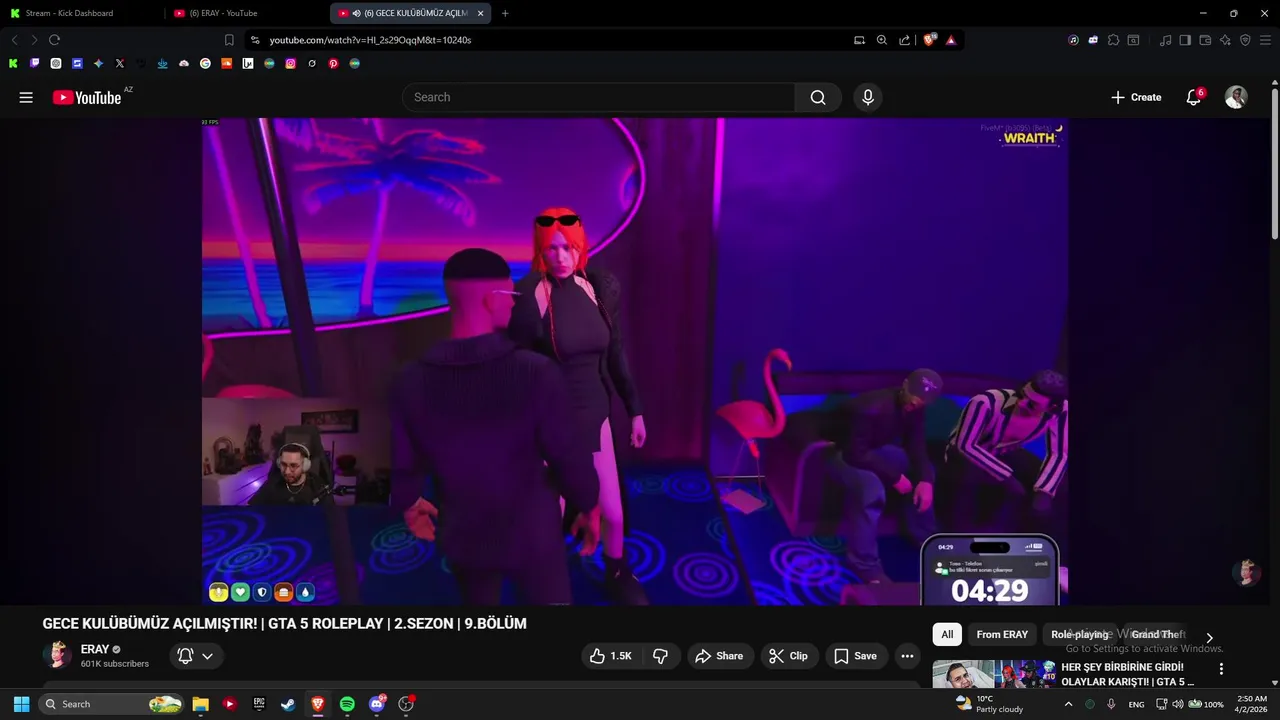This screenshot has width=1280, height=720.
Task: Open Steam from the taskbar
Action: 288,704
